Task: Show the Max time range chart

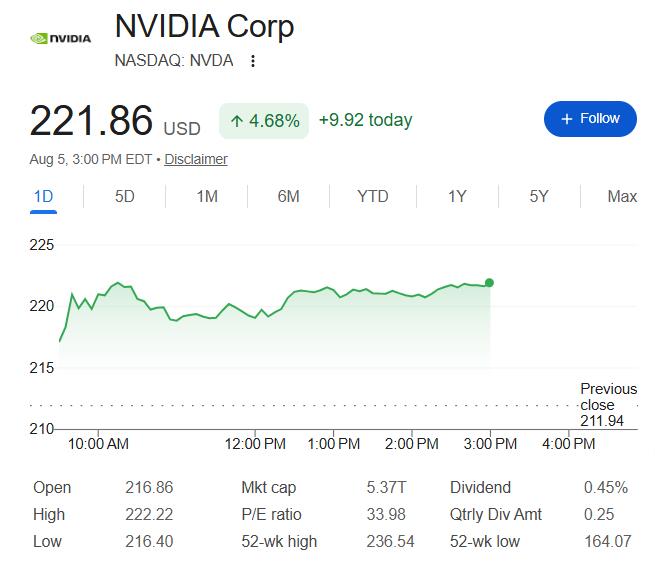Action: (x=622, y=196)
